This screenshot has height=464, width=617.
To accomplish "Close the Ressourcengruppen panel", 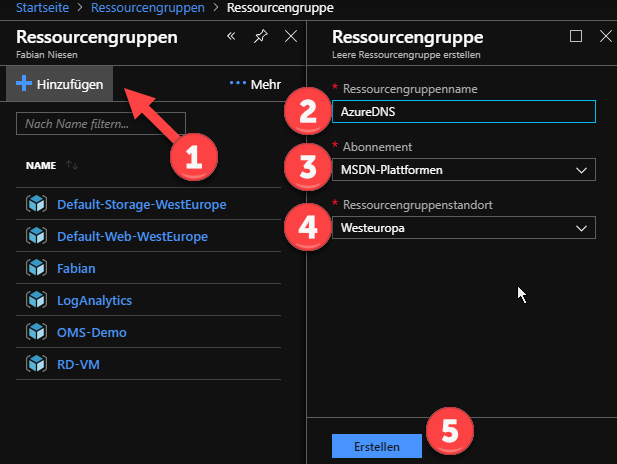I will tap(291, 36).
